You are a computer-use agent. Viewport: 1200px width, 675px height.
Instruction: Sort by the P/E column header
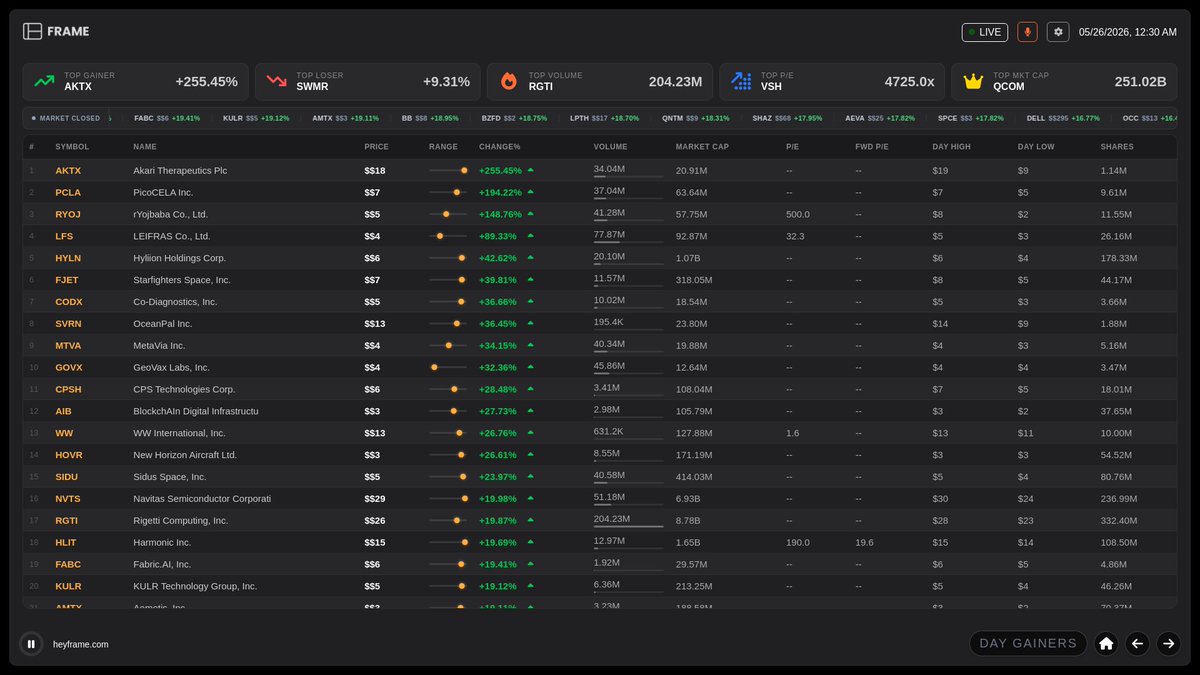793,147
